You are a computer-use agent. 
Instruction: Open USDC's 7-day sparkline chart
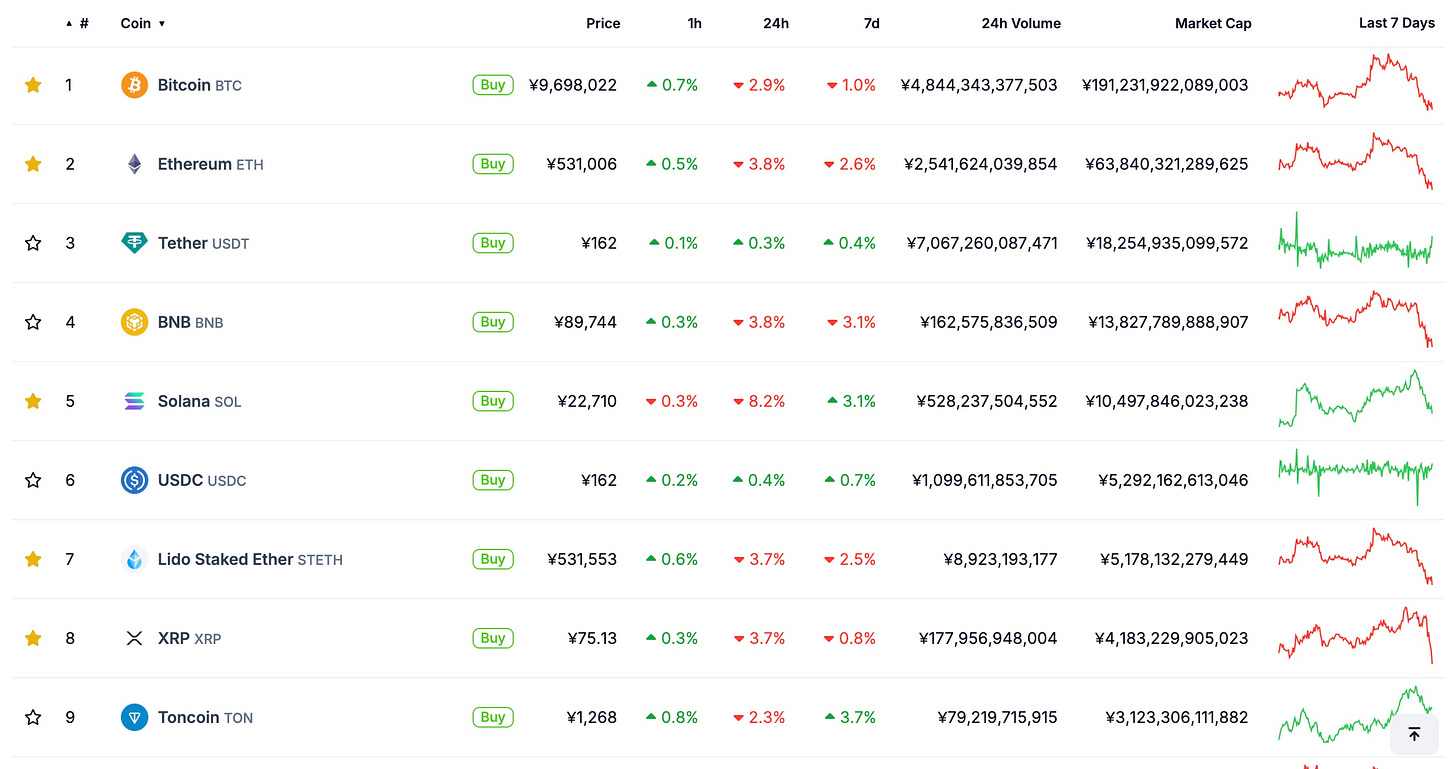[x=1355, y=477]
